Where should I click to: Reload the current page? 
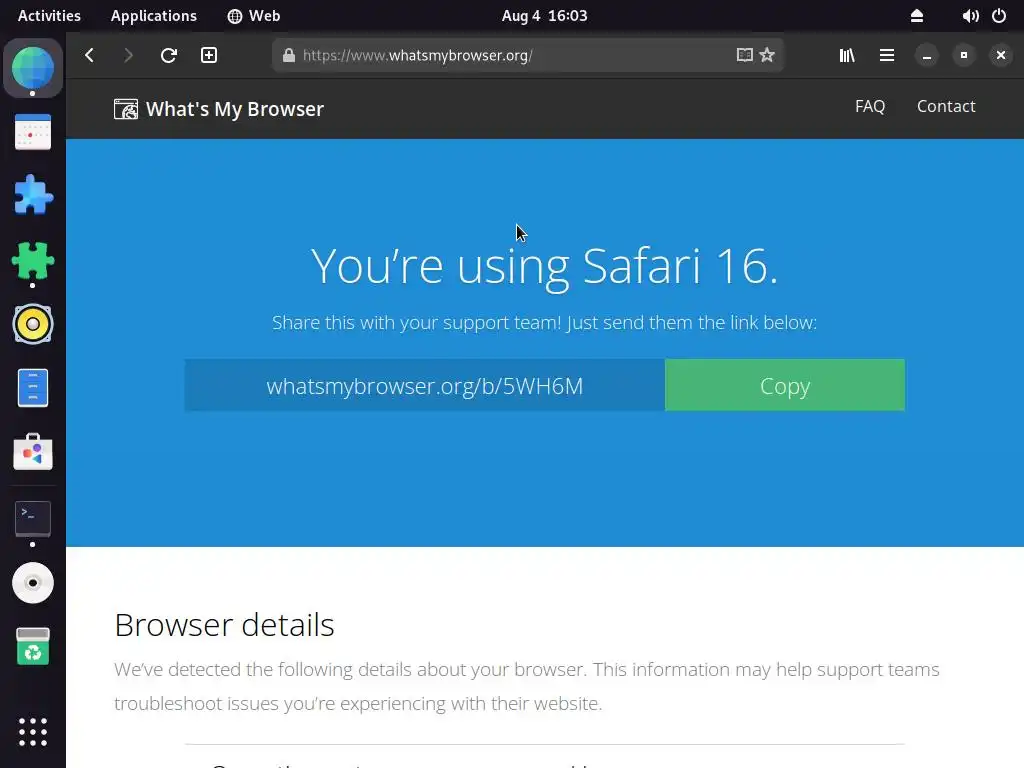tap(168, 56)
